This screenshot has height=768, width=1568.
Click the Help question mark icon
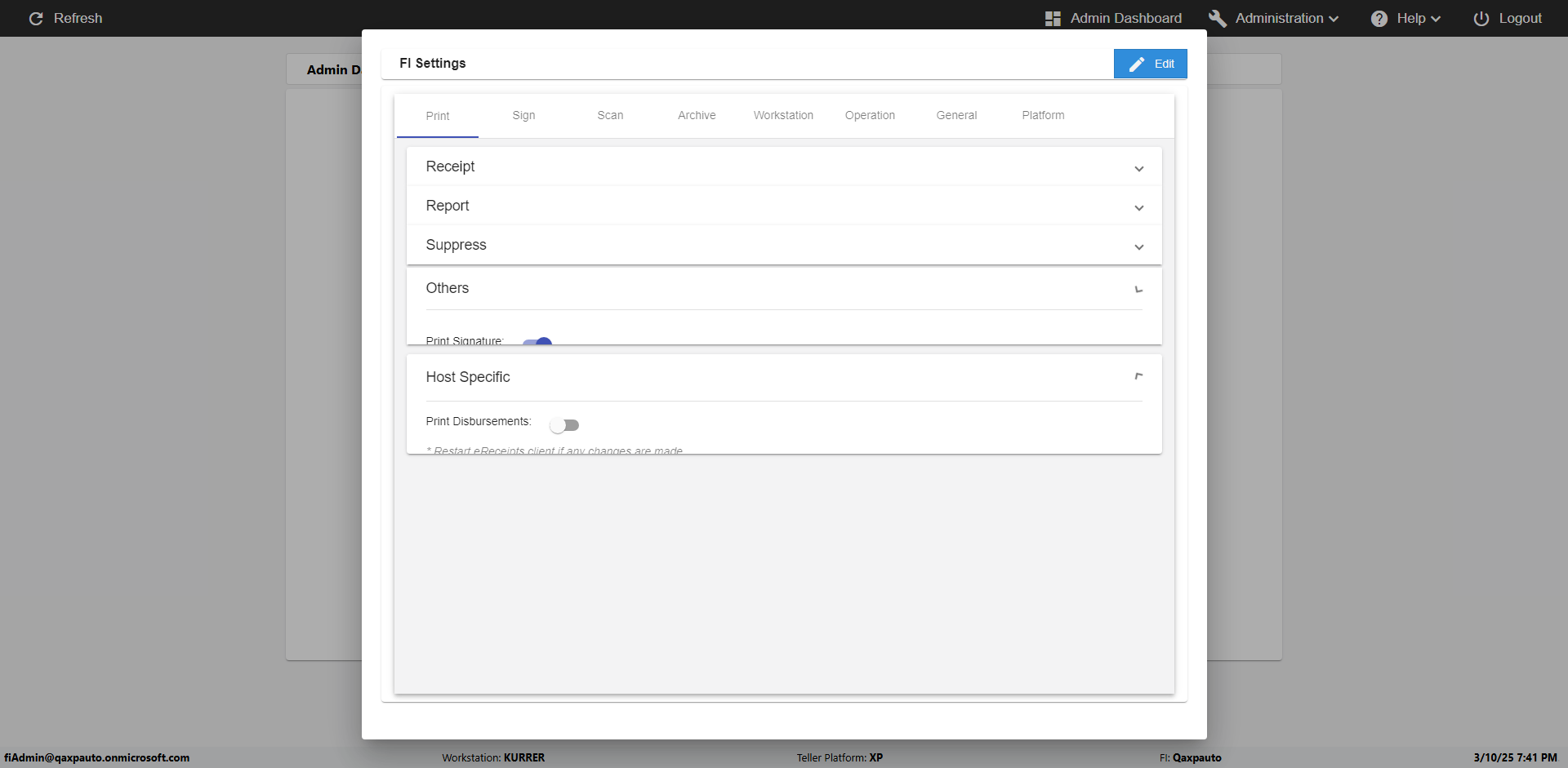[x=1379, y=18]
